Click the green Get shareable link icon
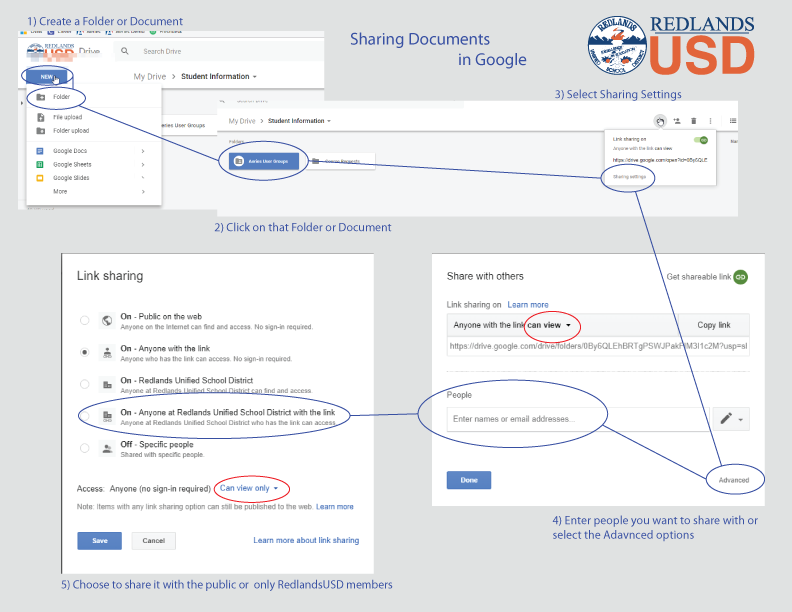The width and height of the screenshot is (792, 612). pyautogui.click(x=740, y=277)
